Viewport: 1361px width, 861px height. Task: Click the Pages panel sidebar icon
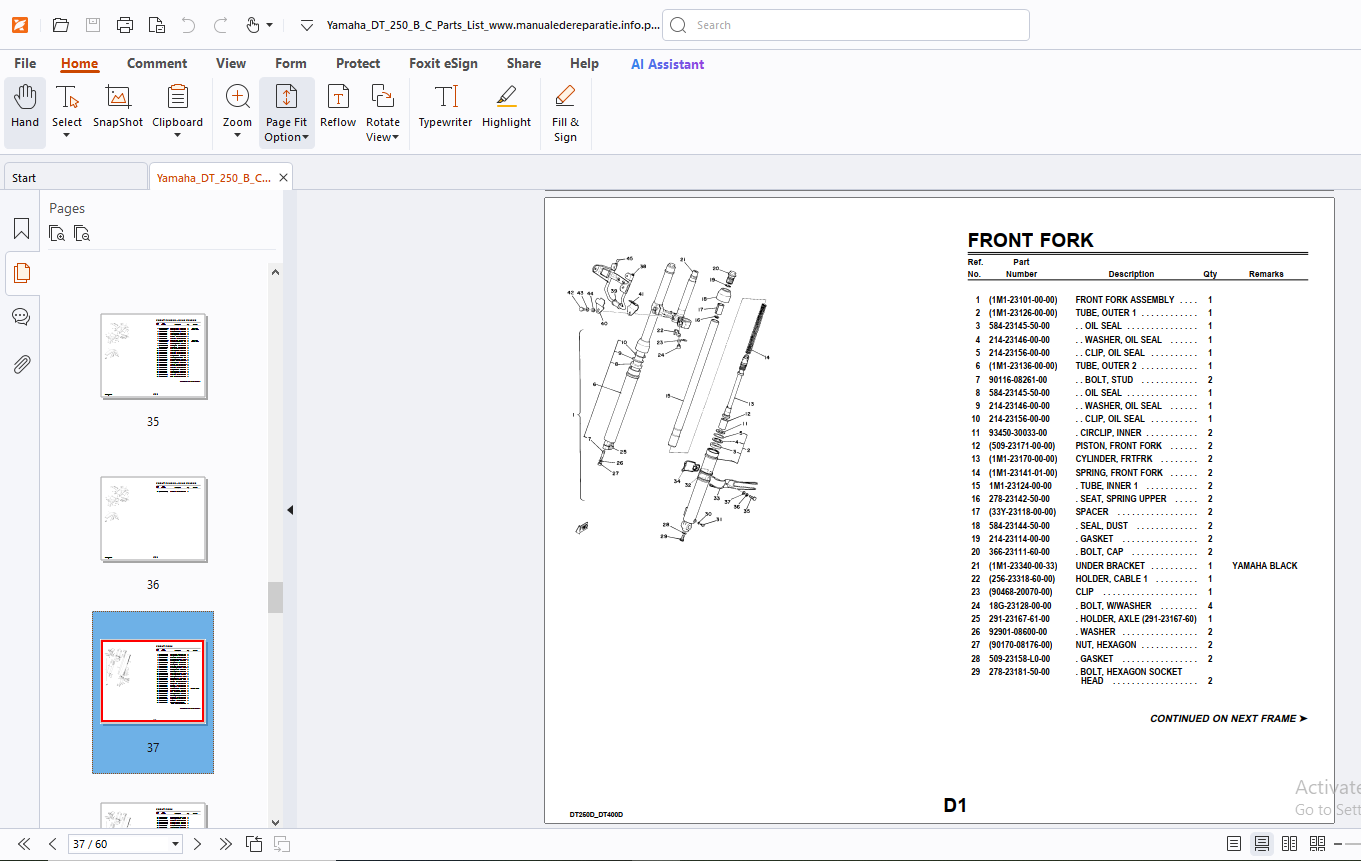tap(22, 273)
